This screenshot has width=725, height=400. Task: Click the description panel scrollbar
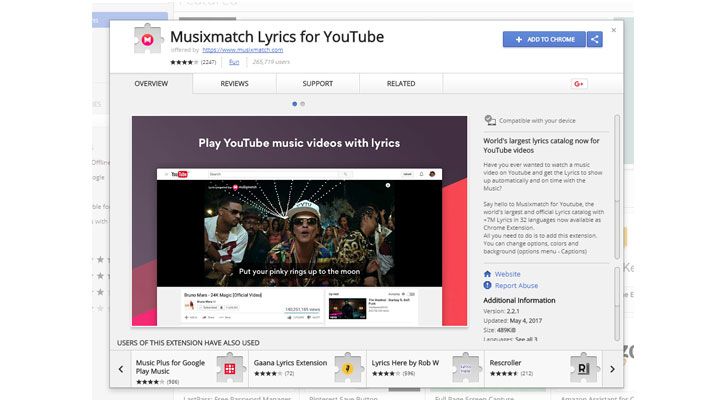pyautogui.click(x=617, y=187)
